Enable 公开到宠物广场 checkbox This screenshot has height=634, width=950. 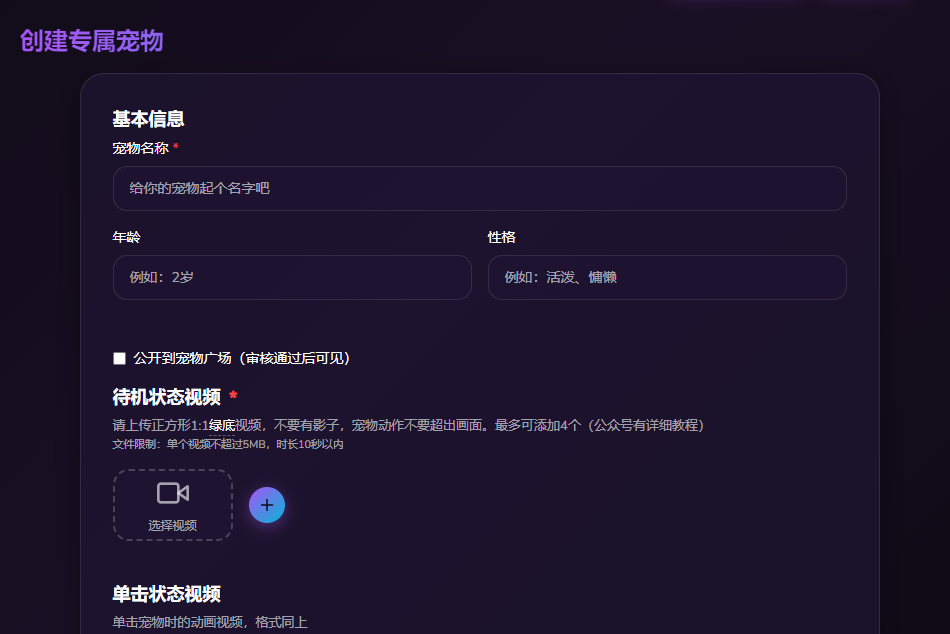(x=119, y=358)
